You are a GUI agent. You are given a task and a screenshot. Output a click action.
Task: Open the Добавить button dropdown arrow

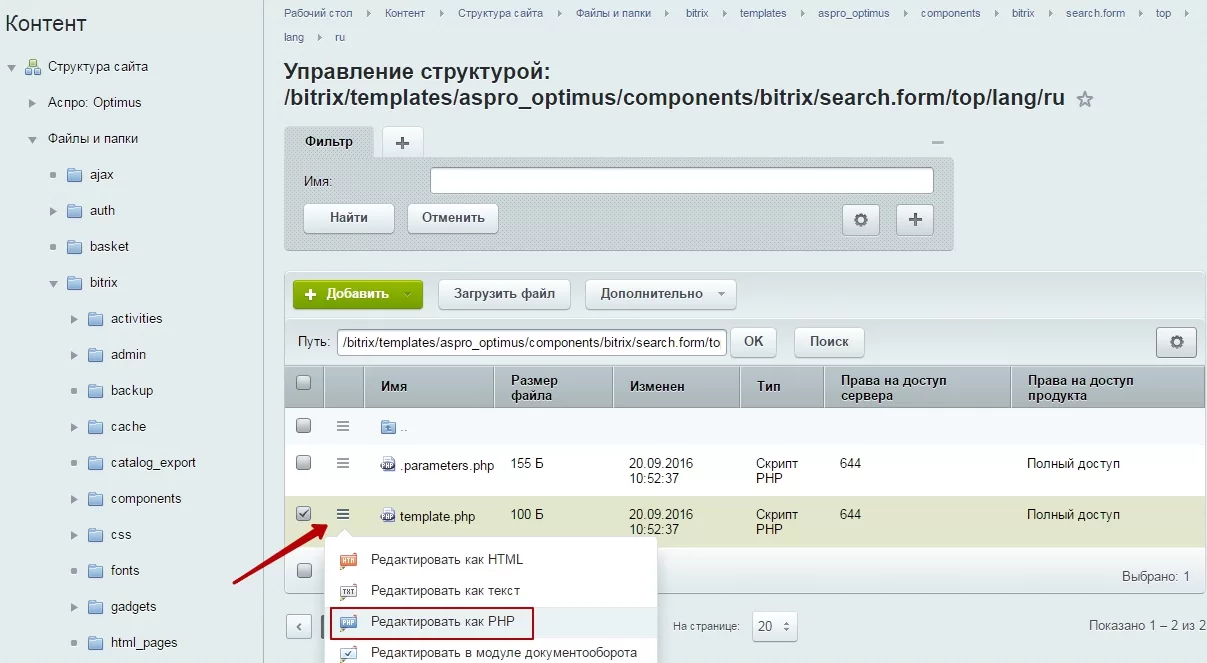[407, 294]
